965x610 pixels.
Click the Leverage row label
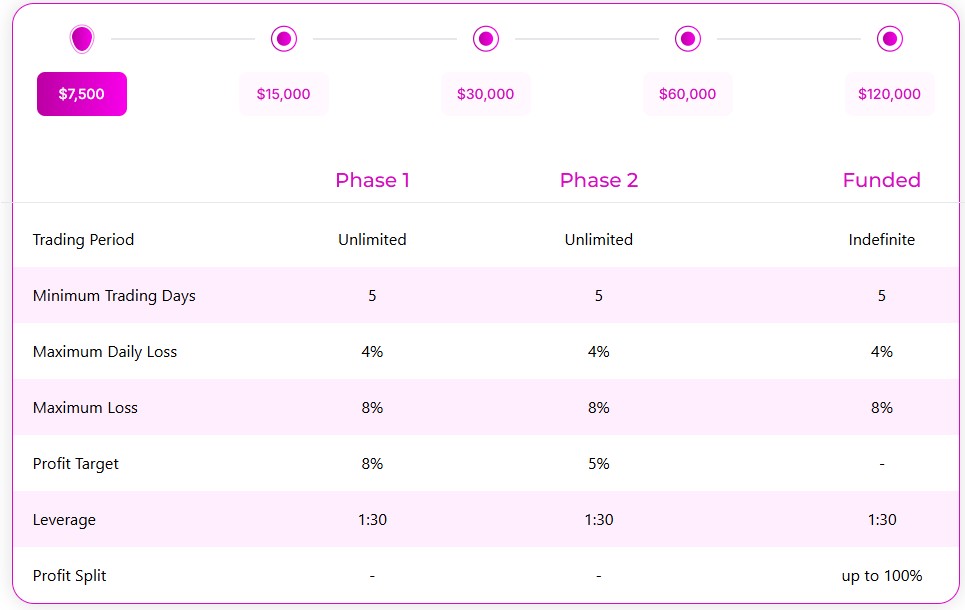(64, 520)
